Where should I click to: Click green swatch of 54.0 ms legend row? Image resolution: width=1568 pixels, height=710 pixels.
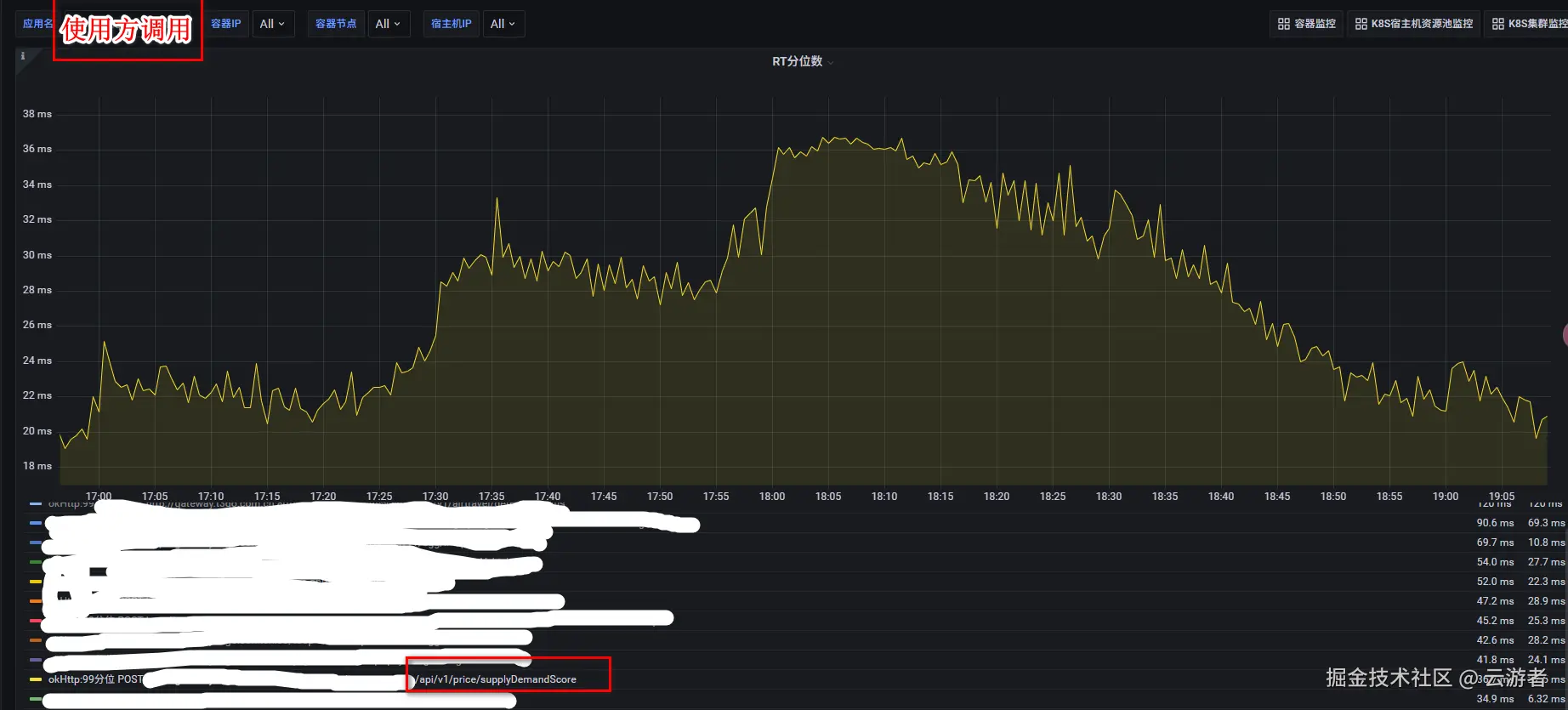tap(36, 562)
